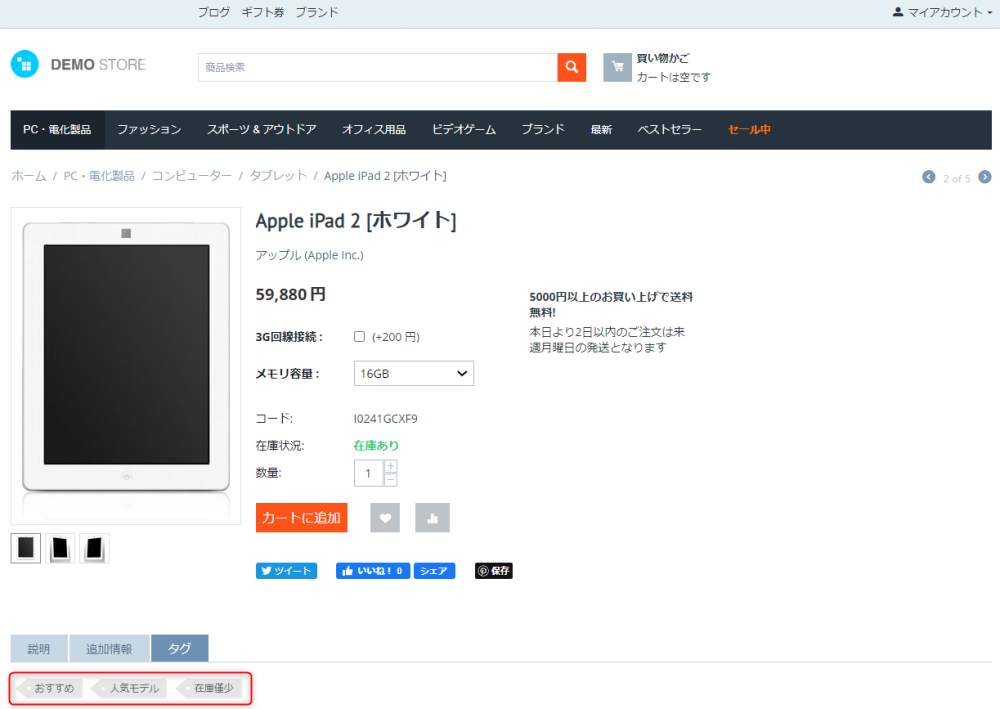Open the マイアカウント dropdown menu

point(943,12)
